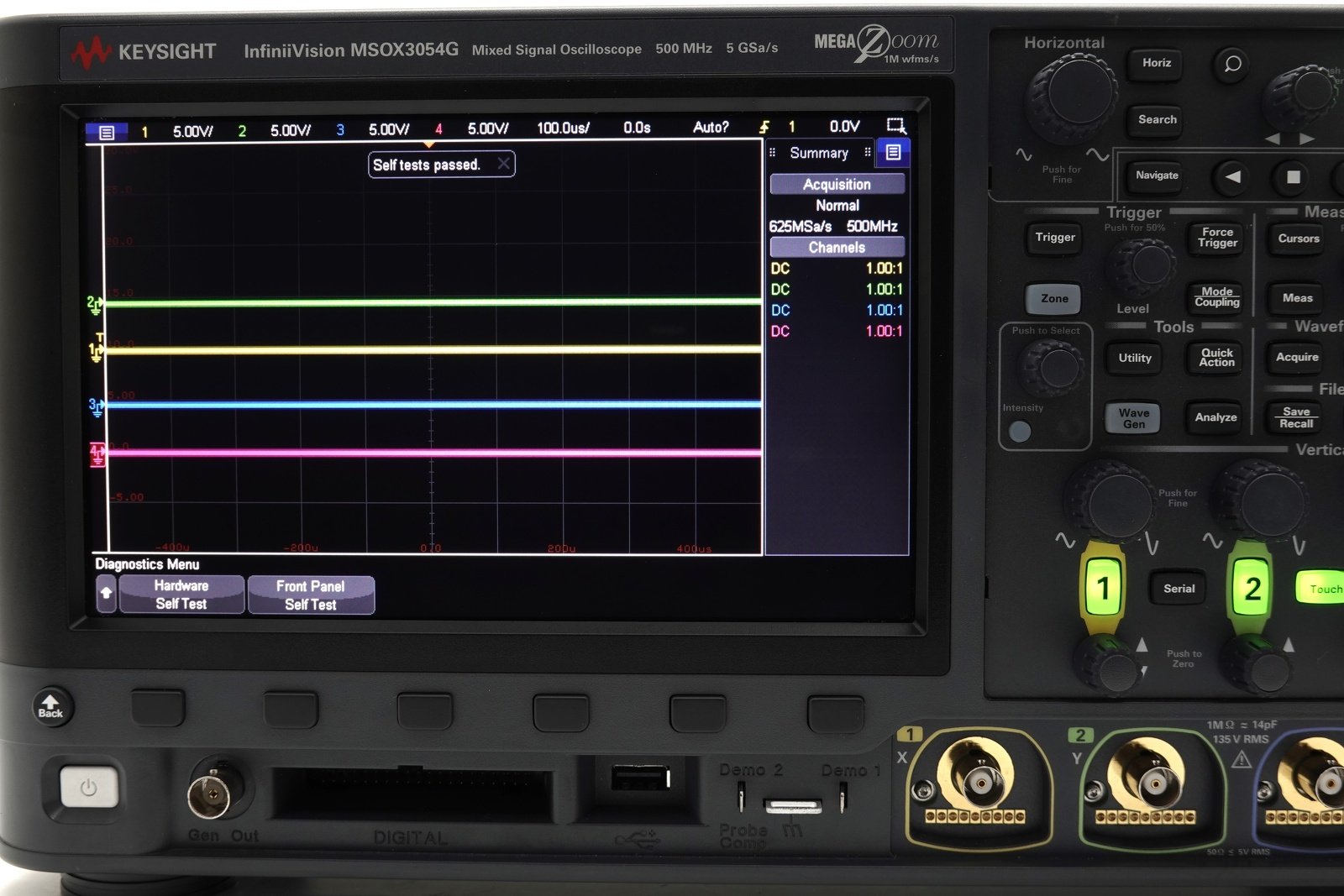
Task: Tap the 100.0us/ timebase readout
Action: tap(563, 128)
